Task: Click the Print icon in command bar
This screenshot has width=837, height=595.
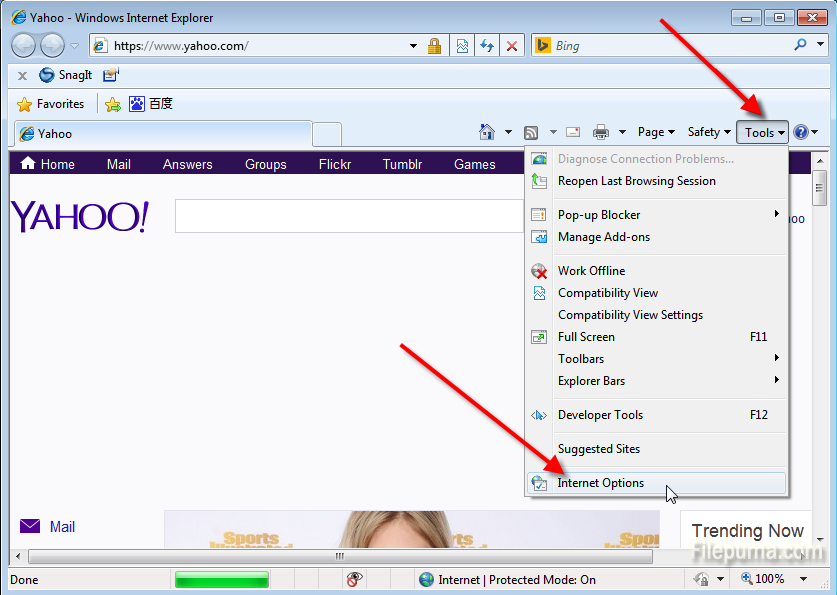Action: (601, 132)
